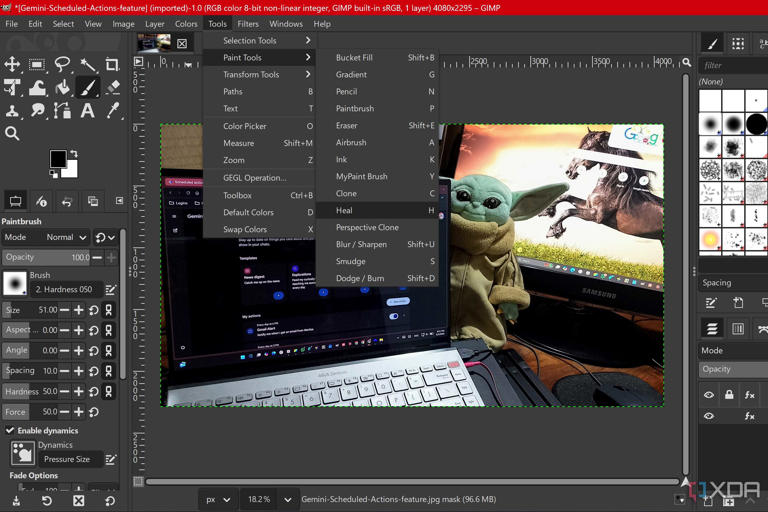768x512 pixels.
Task: Swap foreground and background colors arrow
Action: [x=73, y=154]
